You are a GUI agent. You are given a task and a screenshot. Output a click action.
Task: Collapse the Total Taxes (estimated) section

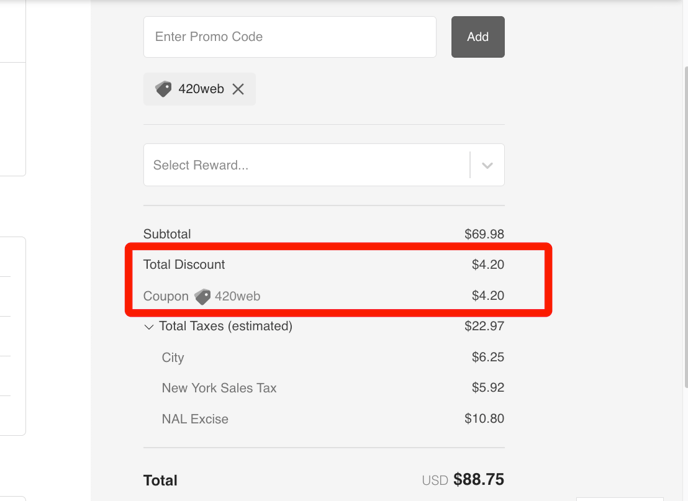pos(149,327)
